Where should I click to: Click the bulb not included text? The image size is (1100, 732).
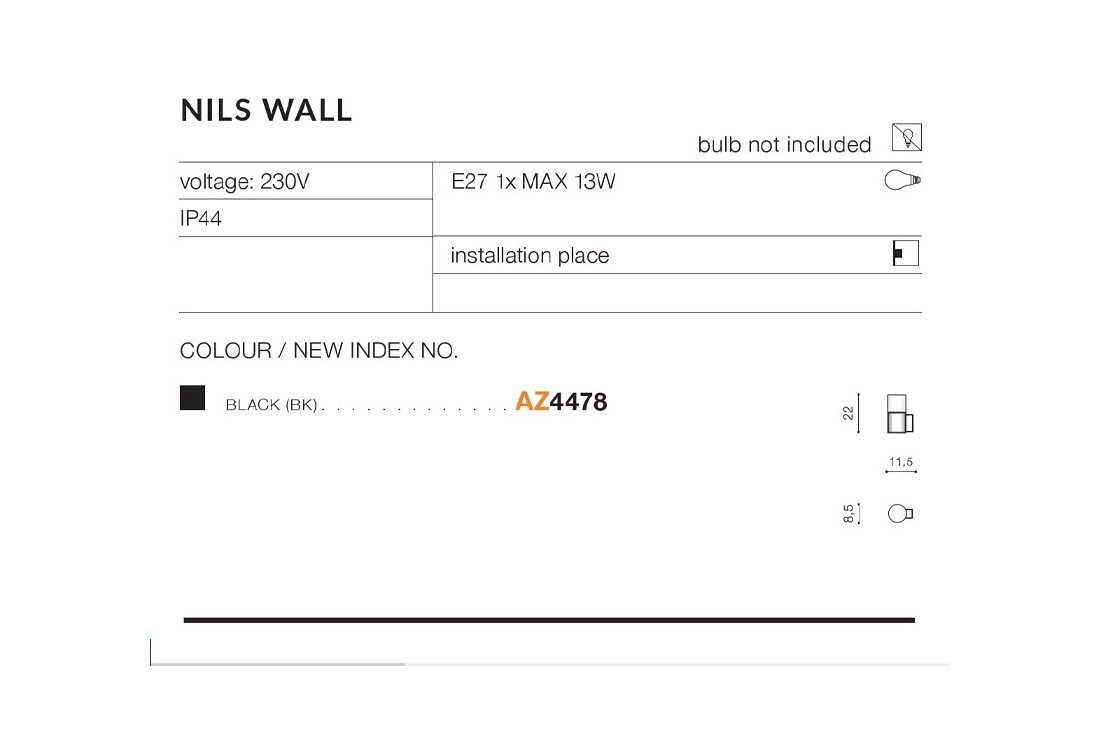pyautogui.click(x=784, y=145)
